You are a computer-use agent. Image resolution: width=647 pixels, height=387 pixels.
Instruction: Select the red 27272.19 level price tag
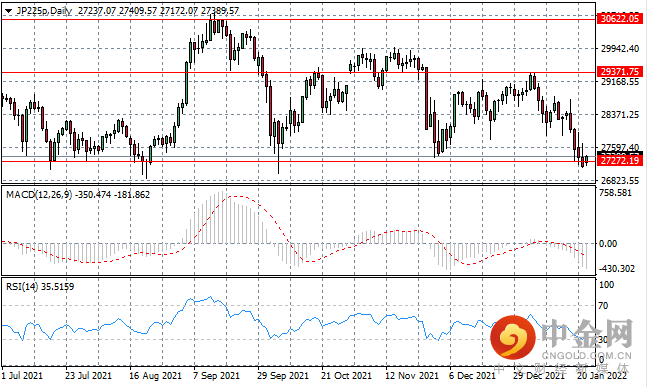[620, 160]
